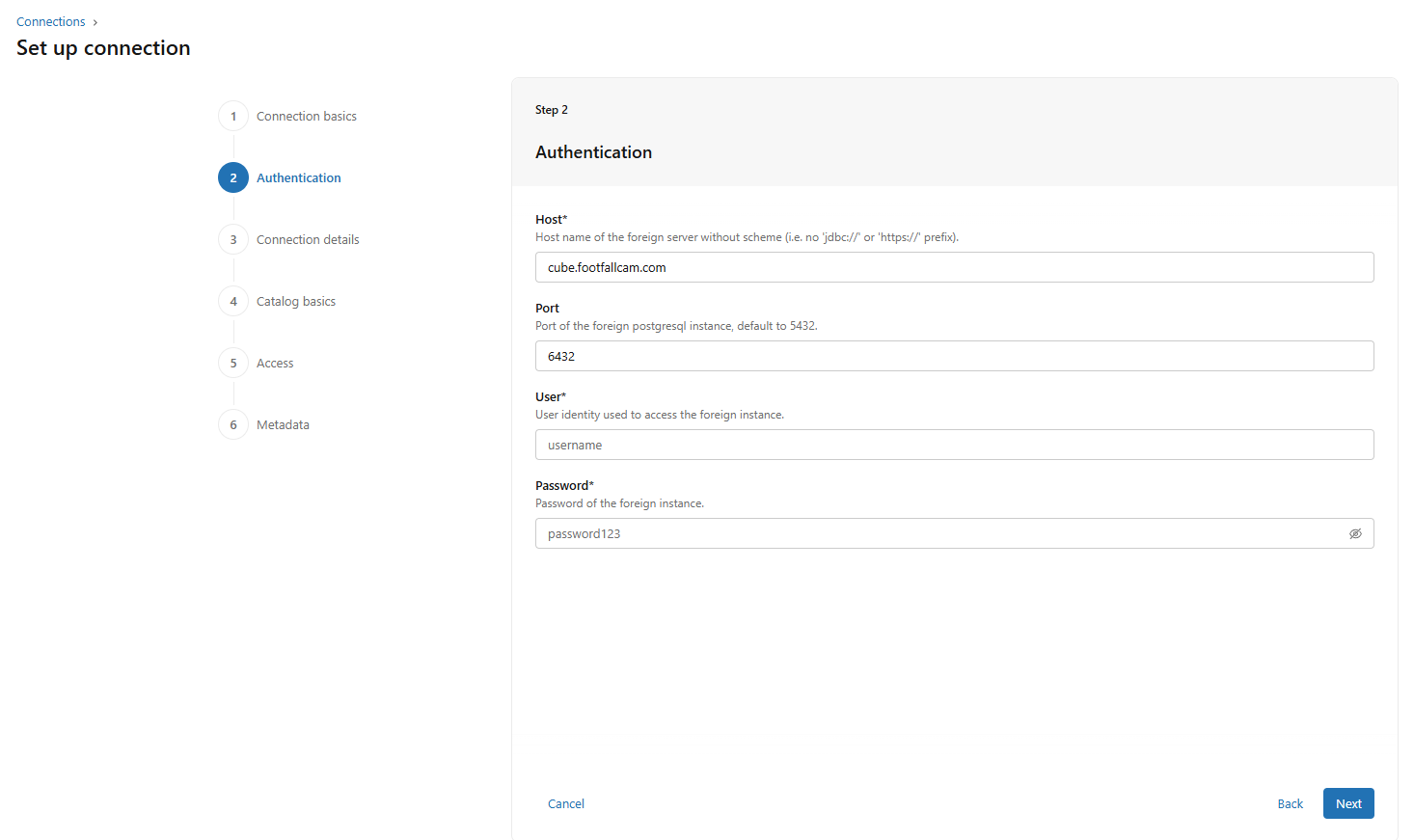
Task: Click the step 3 number circle
Action: (233, 239)
